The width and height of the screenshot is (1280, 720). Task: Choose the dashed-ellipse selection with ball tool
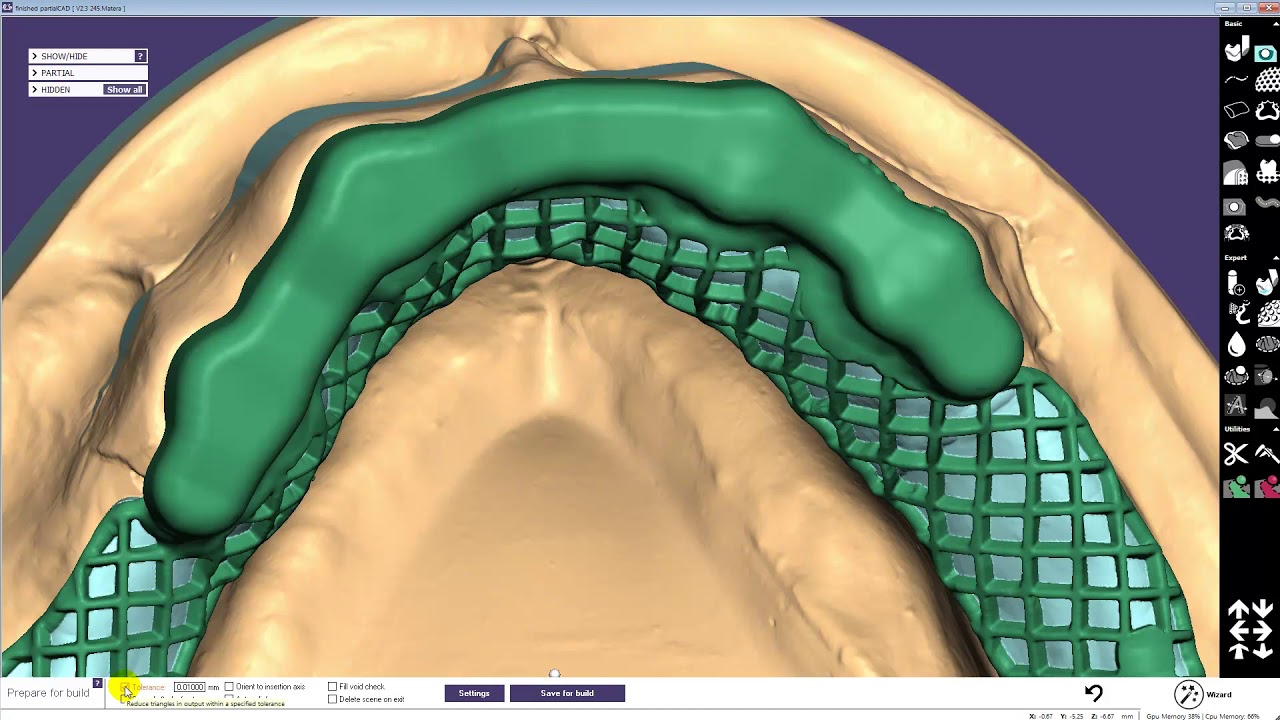click(1237, 376)
